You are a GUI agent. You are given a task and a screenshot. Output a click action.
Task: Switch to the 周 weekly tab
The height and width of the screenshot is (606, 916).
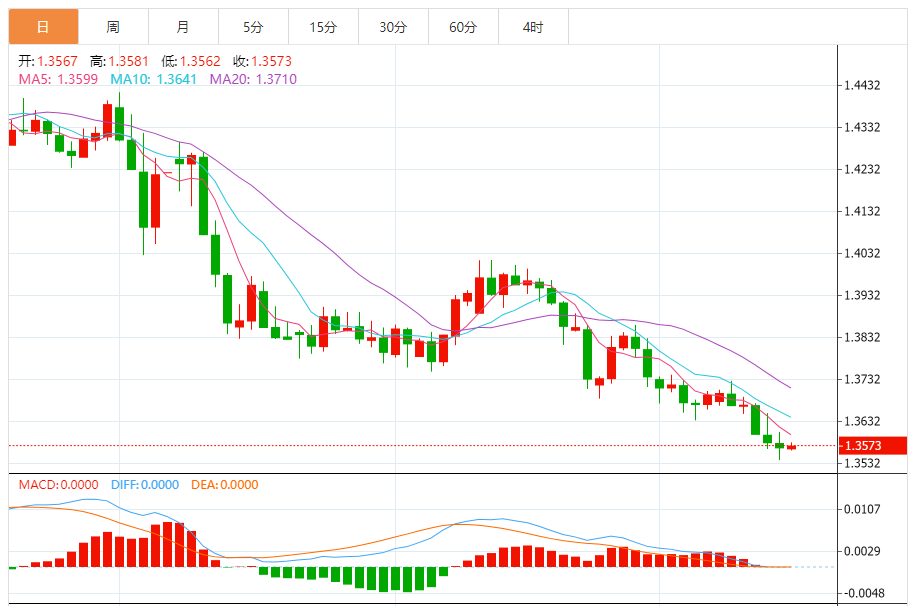pos(113,27)
